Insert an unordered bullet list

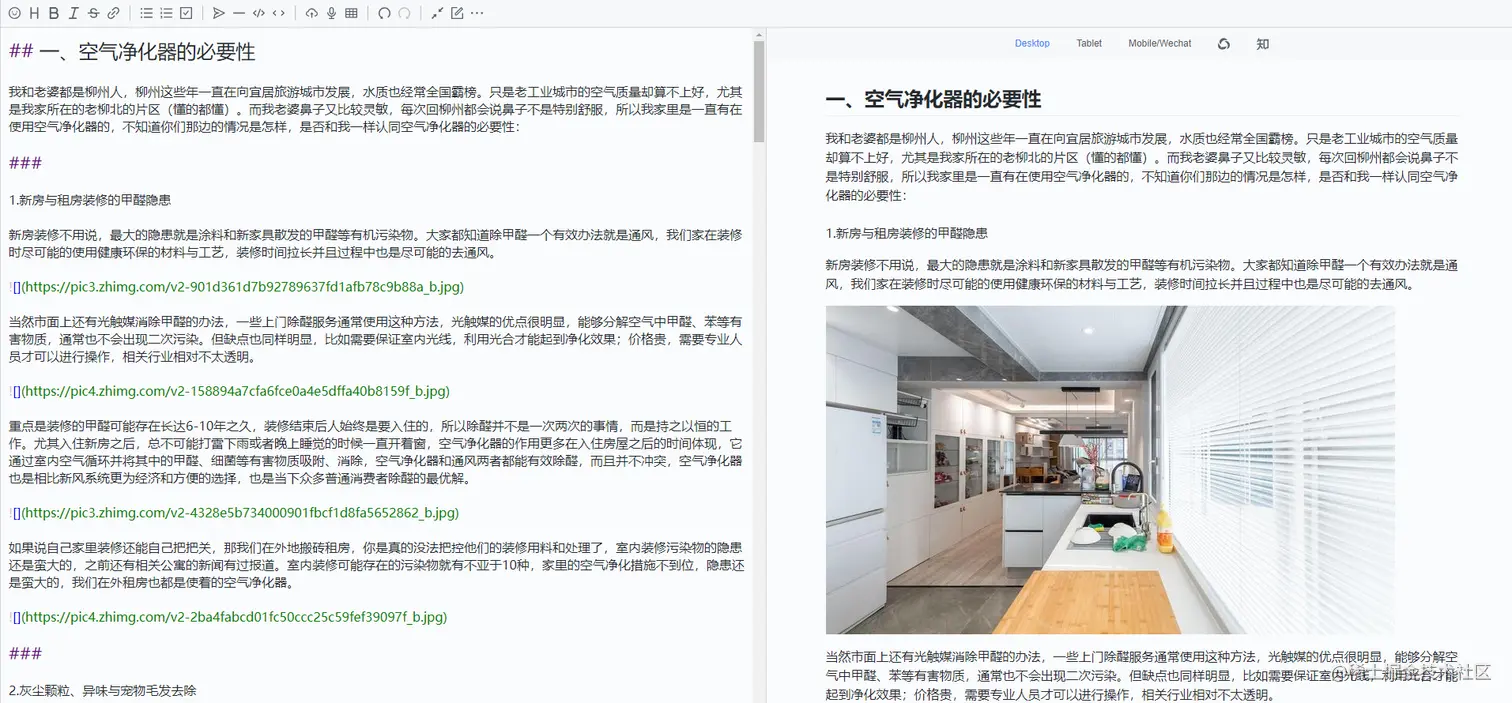(x=146, y=13)
